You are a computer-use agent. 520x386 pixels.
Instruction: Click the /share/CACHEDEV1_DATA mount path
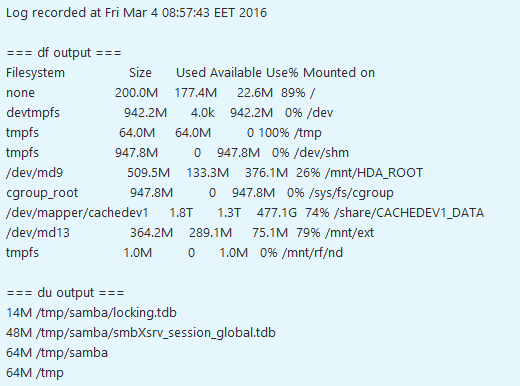click(409, 213)
